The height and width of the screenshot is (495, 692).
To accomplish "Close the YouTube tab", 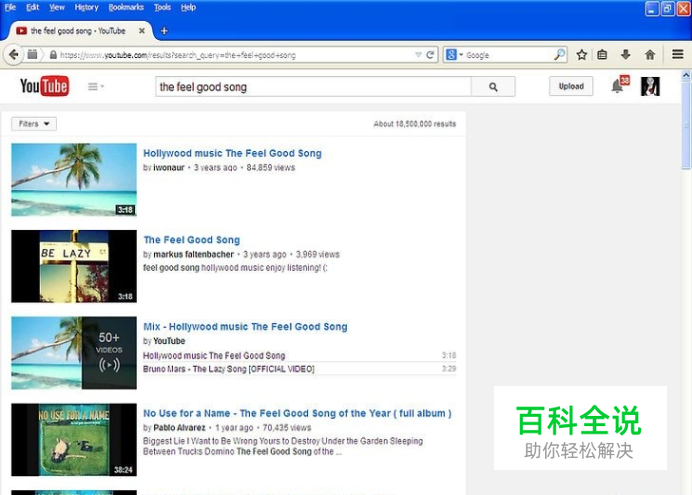I will pyautogui.click(x=142, y=30).
